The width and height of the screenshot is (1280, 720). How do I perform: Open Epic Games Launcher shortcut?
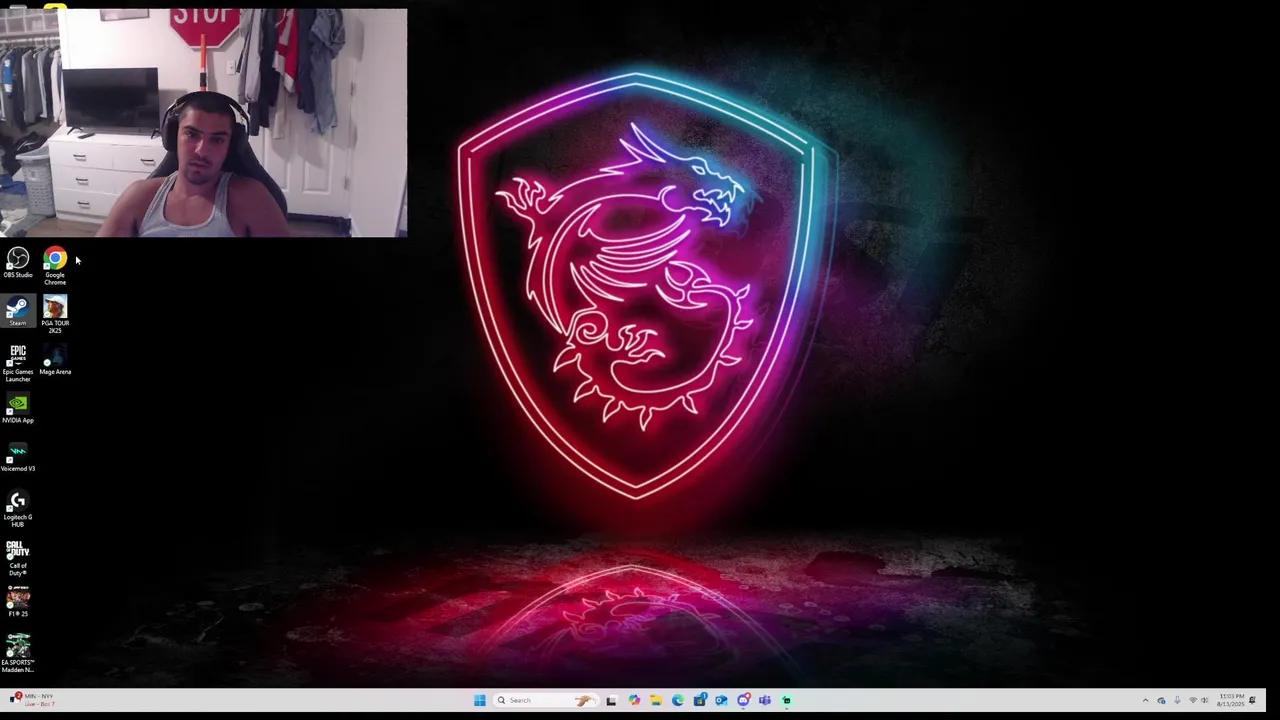(x=18, y=364)
